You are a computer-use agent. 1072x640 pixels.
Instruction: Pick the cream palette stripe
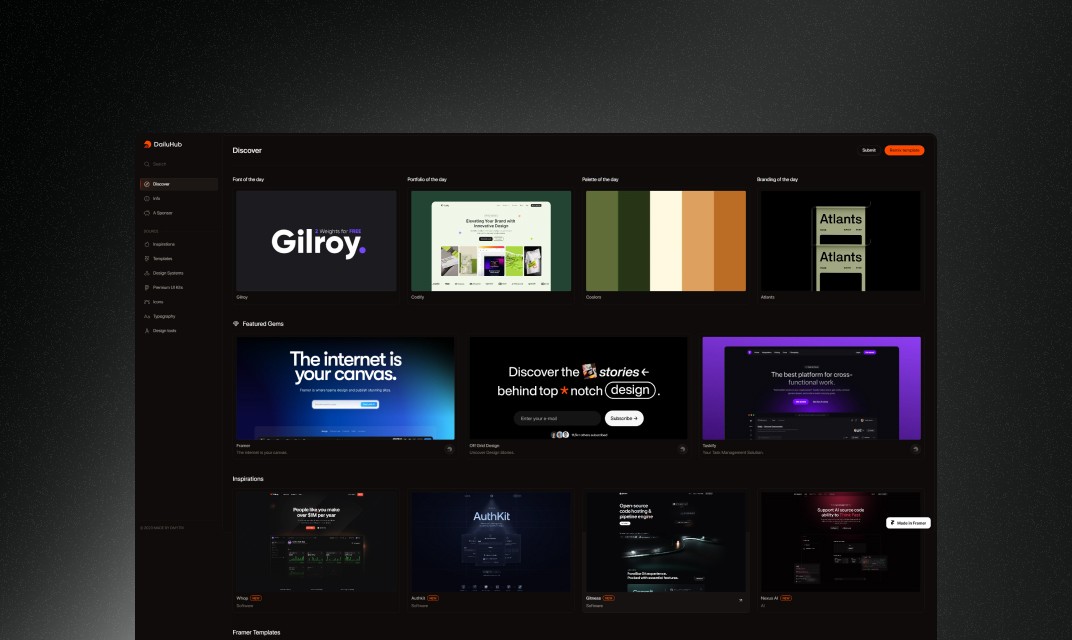666,241
